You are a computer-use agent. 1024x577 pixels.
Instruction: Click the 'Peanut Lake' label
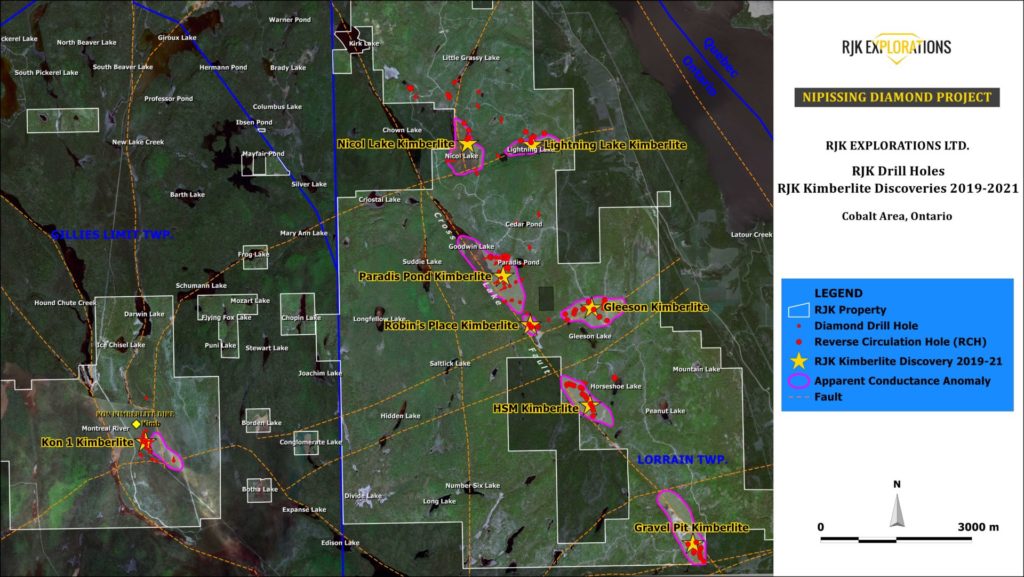(665, 411)
